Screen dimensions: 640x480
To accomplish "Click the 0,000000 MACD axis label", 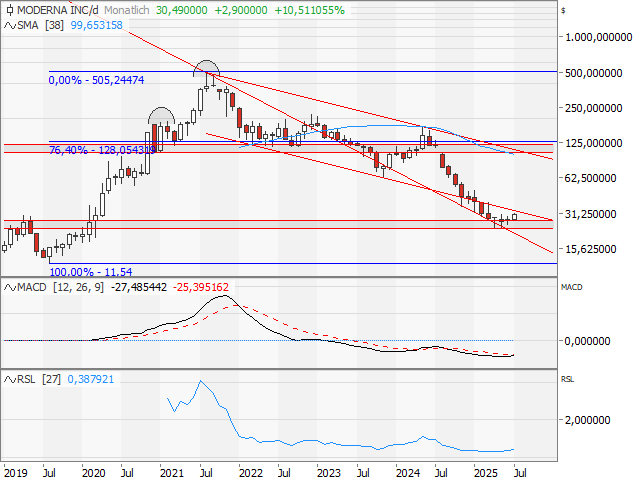I will 588,341.
